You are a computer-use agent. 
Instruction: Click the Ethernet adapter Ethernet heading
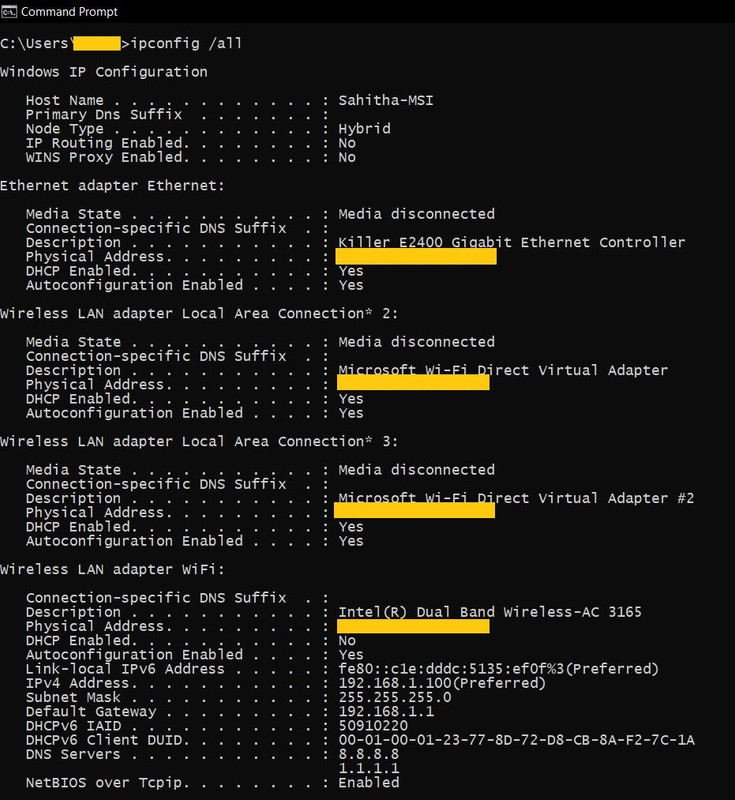click(x=112, y=185)
